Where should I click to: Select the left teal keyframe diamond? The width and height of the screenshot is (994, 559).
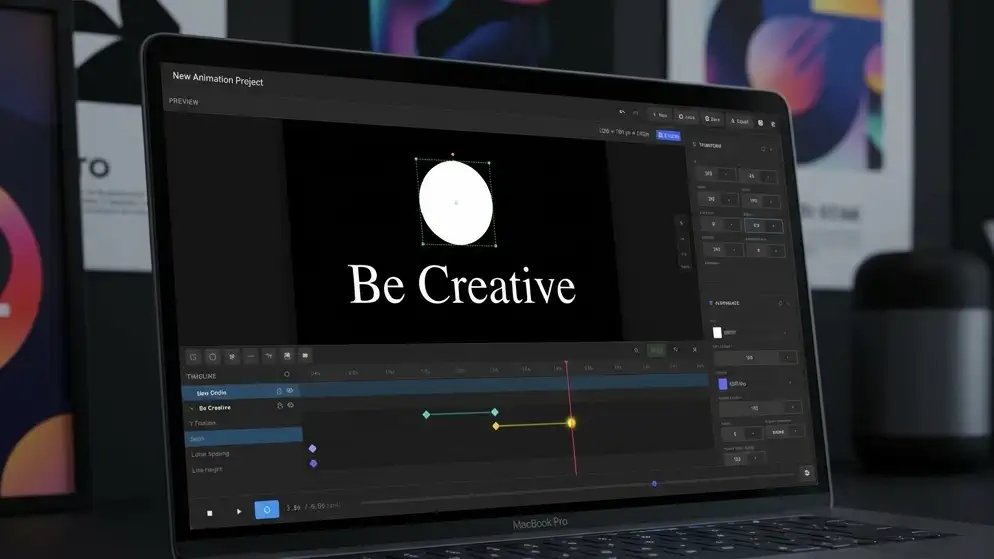click(x=427, y=414)
